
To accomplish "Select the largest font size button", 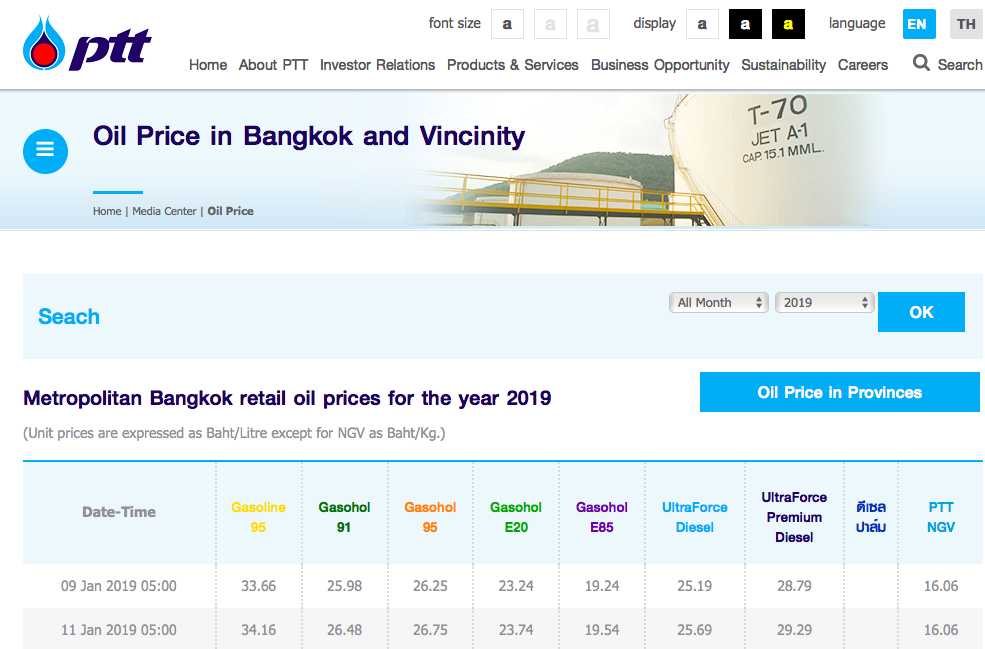I will click(593, 24).
